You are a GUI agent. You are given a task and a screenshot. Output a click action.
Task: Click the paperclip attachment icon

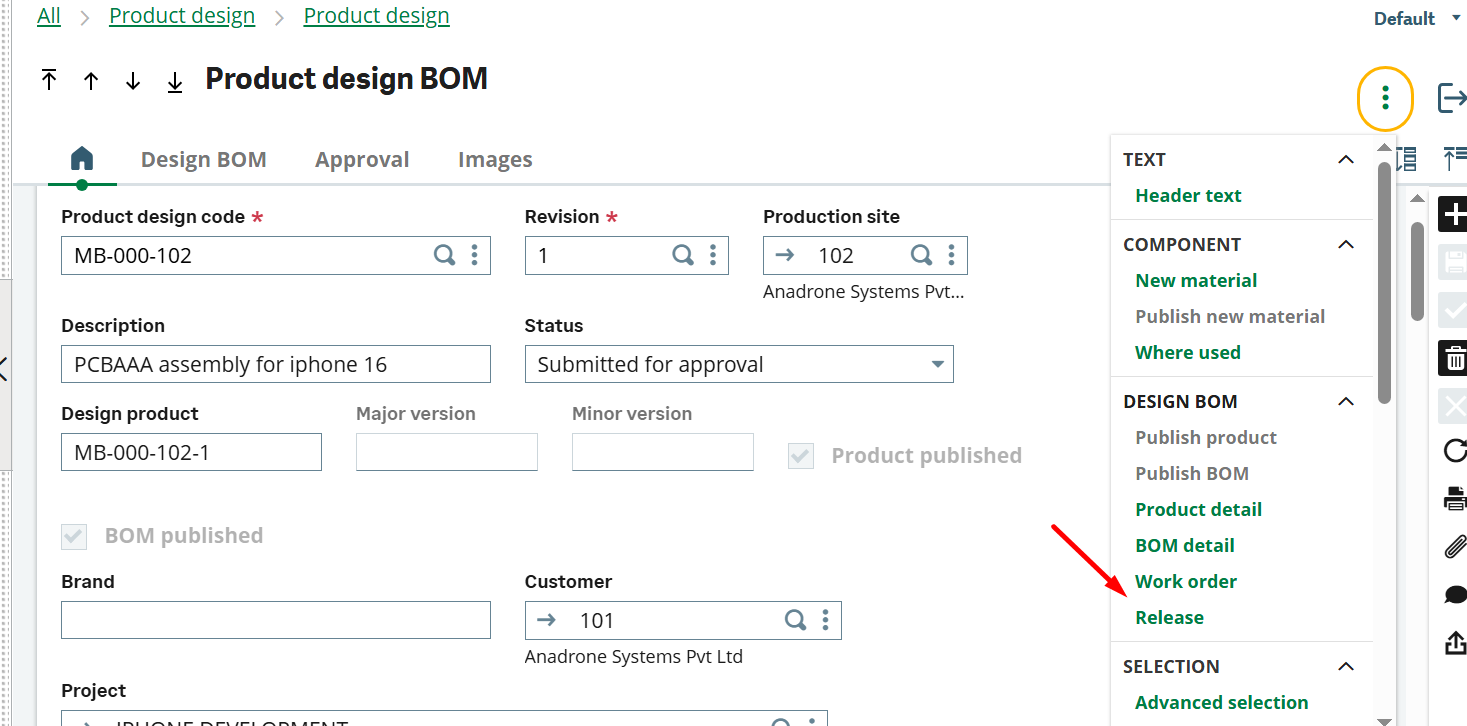click(1455, 547)
